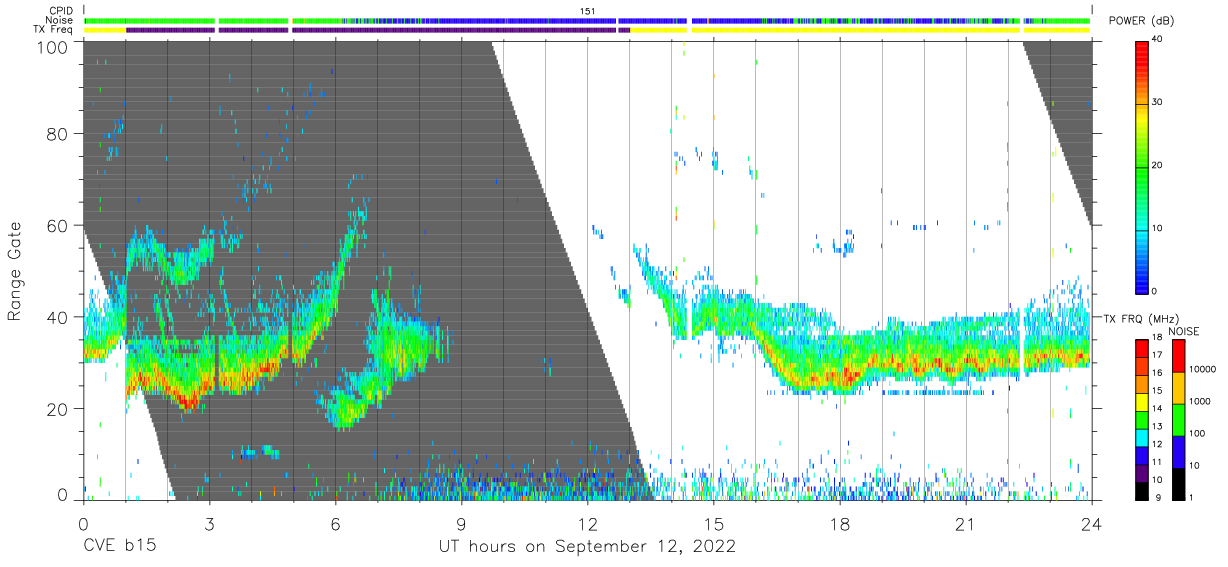Click the 15 tick on UT hours axis

(713, 524)
